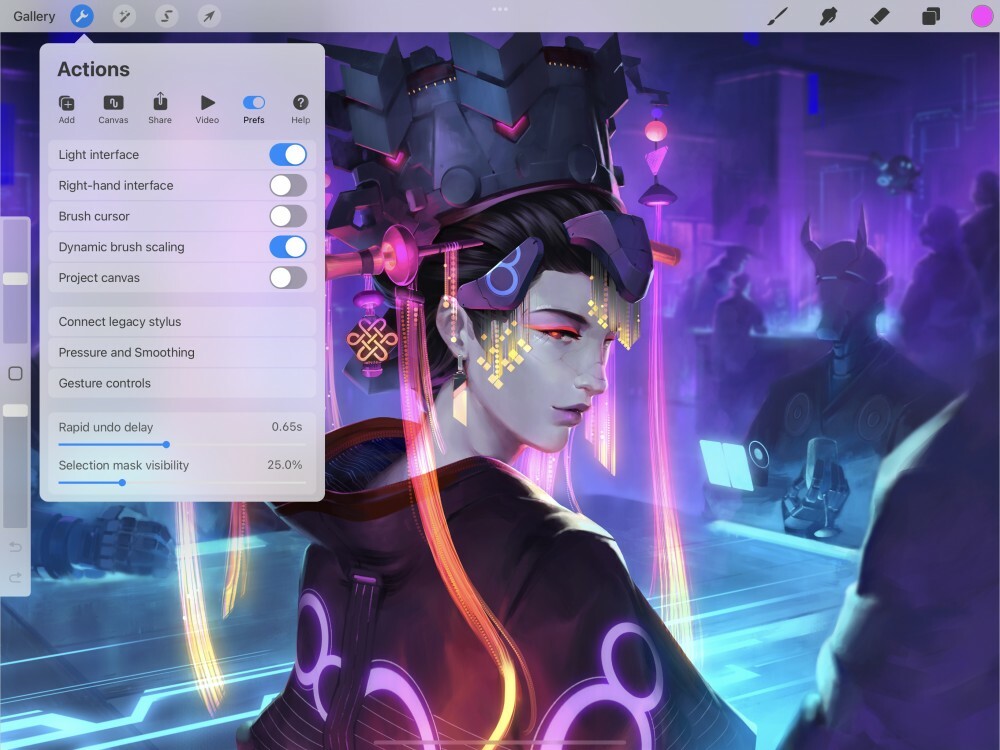Open Help from the Actions panel
The height and width of the screenshot is (750, 1000).
click(x=300, y=103)
